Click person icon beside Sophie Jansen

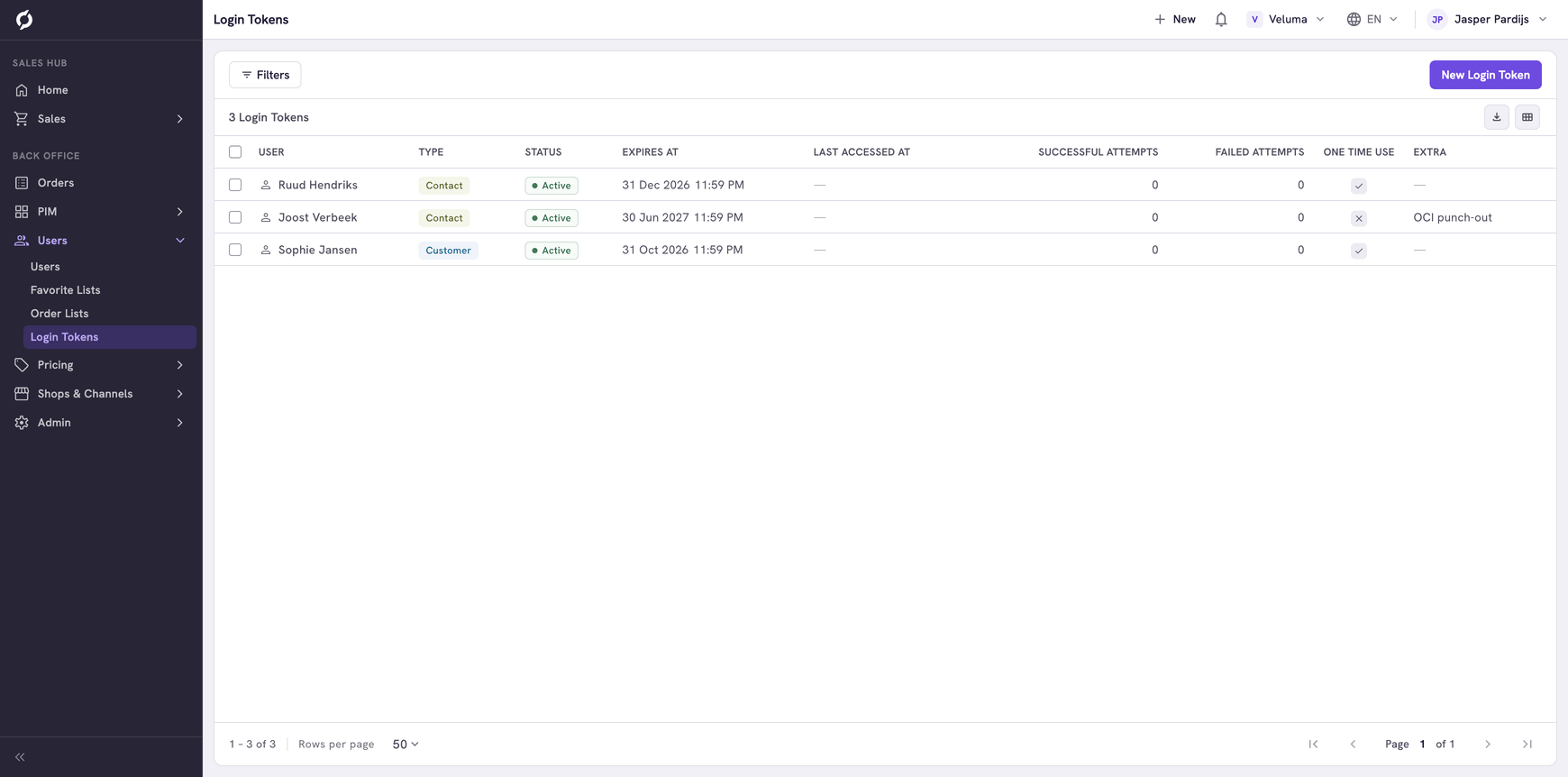tap(266, 250)
